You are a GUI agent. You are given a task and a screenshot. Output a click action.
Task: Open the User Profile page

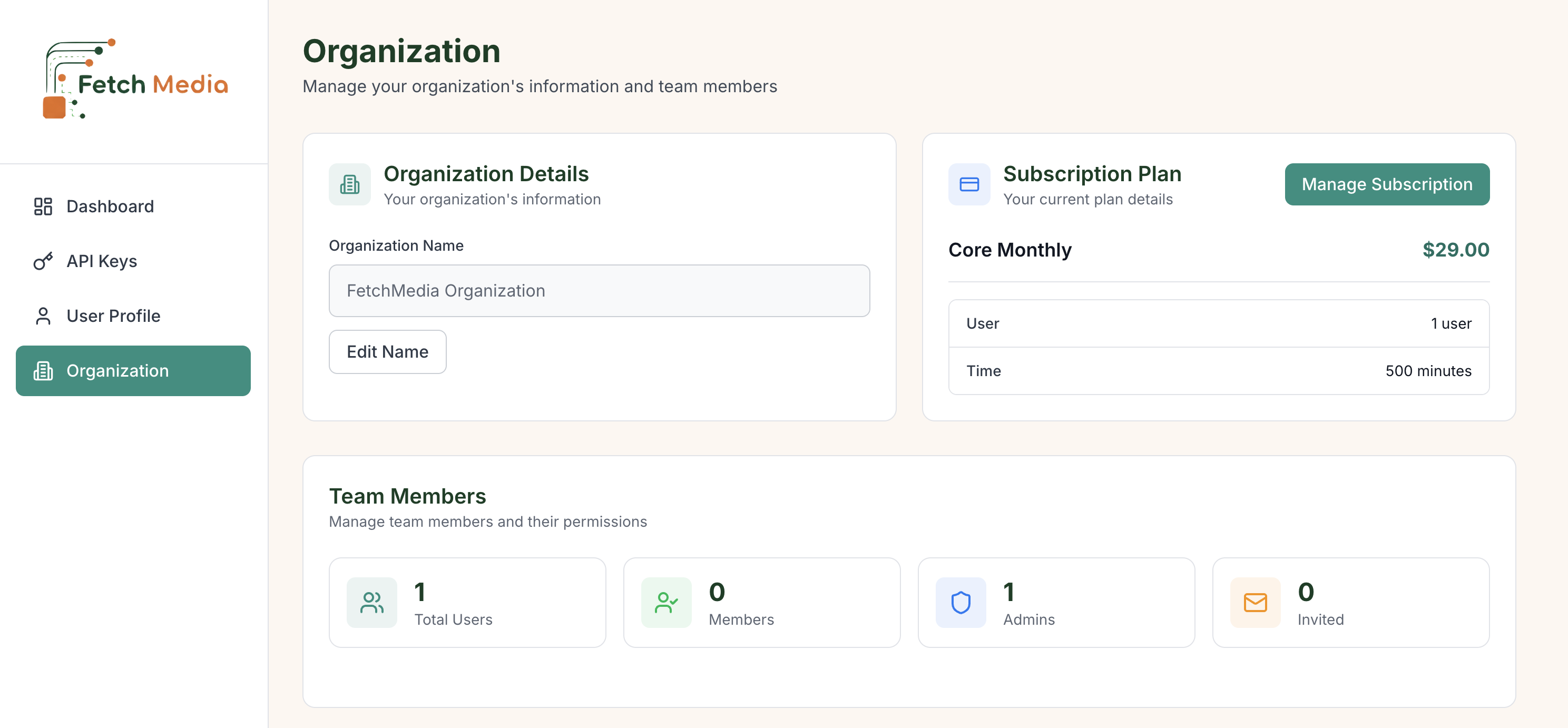click(113, 316)
